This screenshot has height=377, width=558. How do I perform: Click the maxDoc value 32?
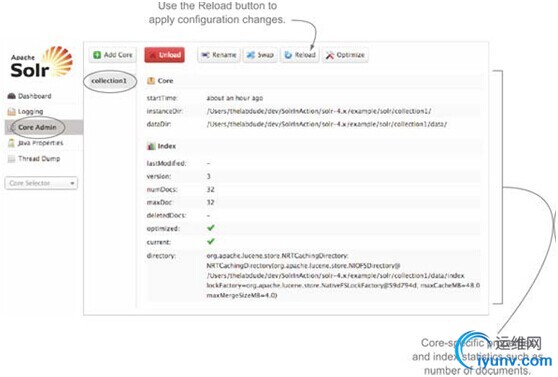210,202
